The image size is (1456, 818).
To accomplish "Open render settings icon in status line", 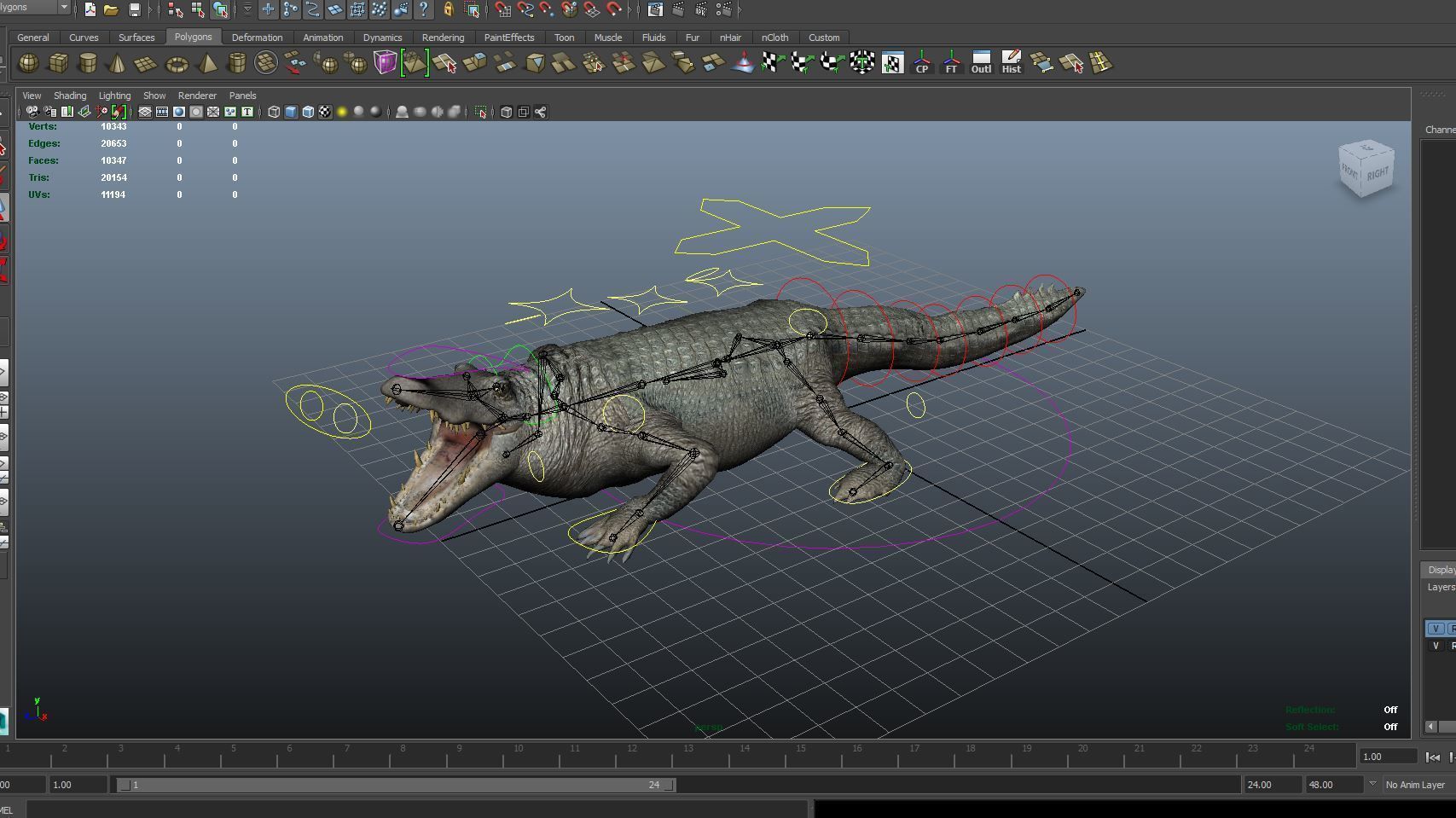I will (722, 10).
